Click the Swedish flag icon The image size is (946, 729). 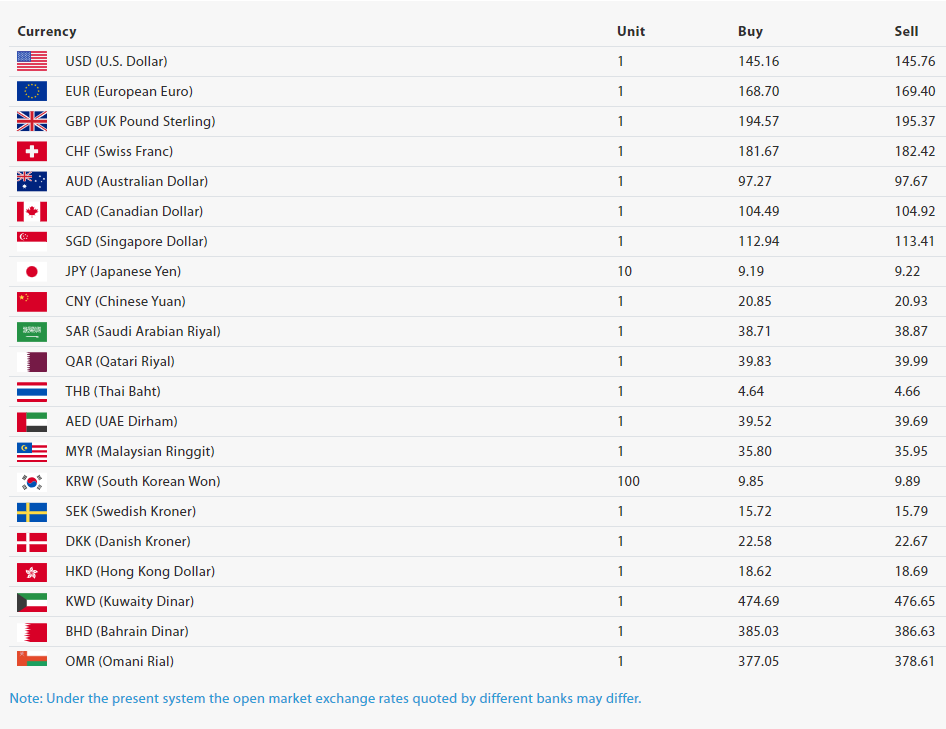click(32, 511)
